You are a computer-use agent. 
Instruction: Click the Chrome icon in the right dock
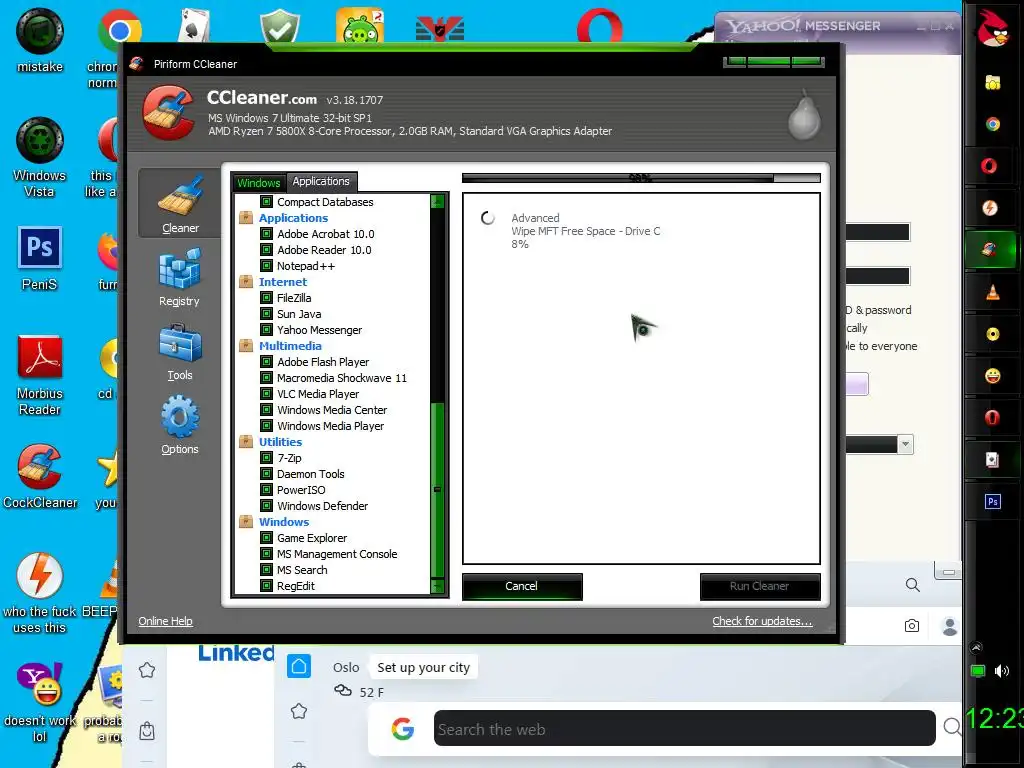[993, 124]
